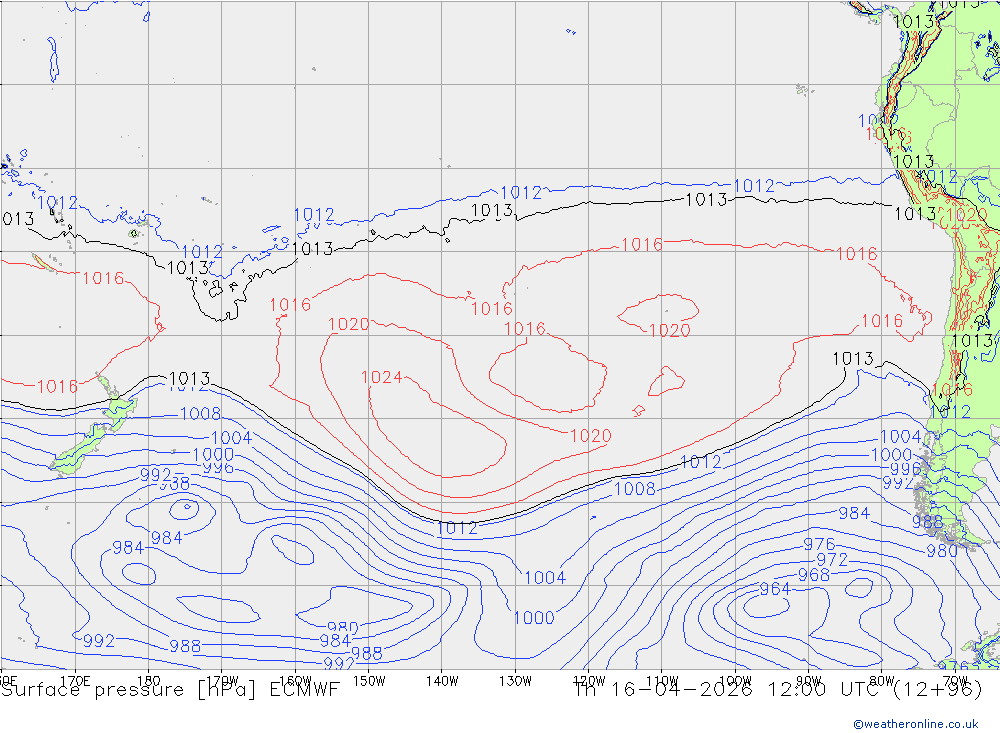Click the 'Th 16-04-2026 12:00 UTC (12+96)' timestamp
Screen dimensions: 1000x733
[778, 690]
